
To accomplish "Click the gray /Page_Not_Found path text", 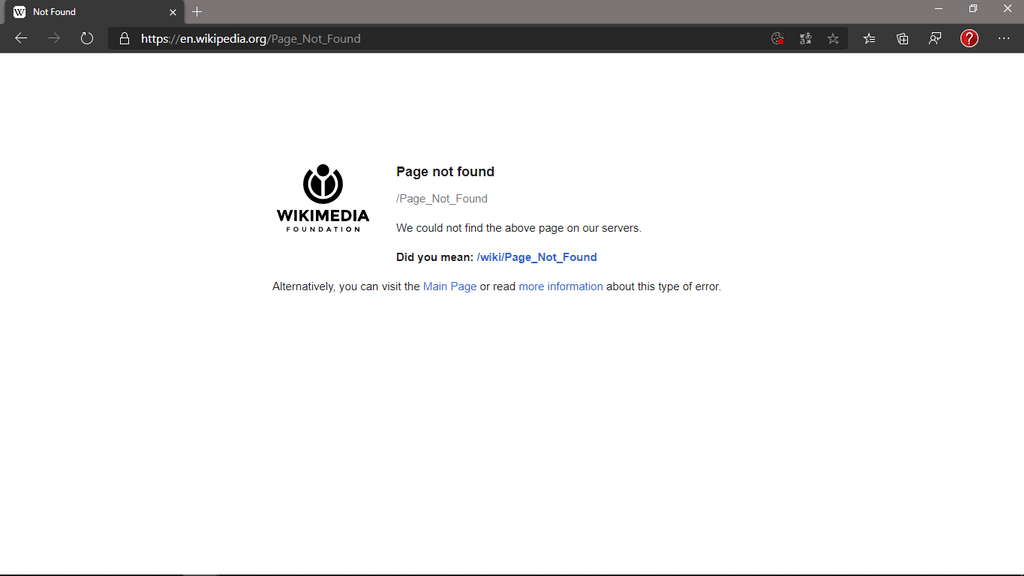I will pyautogui.click(x=441, y=199).
